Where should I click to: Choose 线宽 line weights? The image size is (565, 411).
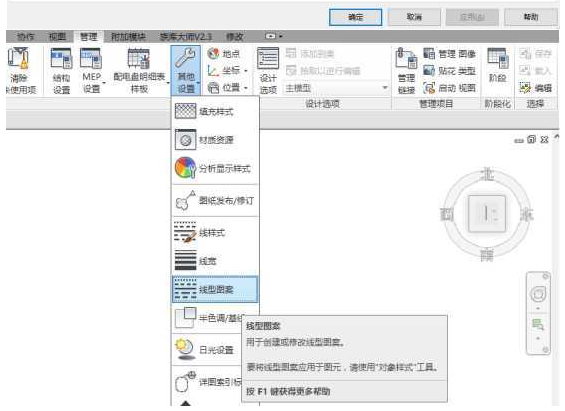point(215,261)
